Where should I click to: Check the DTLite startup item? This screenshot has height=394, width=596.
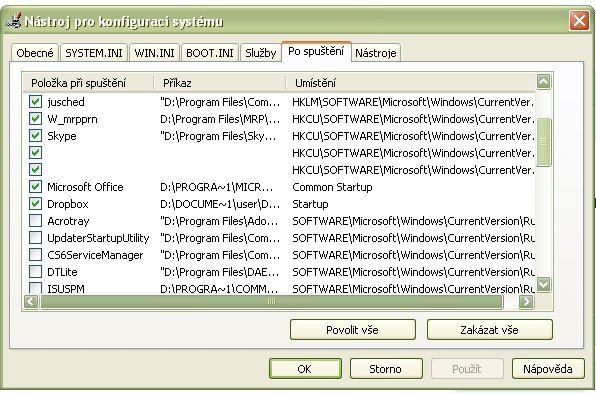point(35,272)
